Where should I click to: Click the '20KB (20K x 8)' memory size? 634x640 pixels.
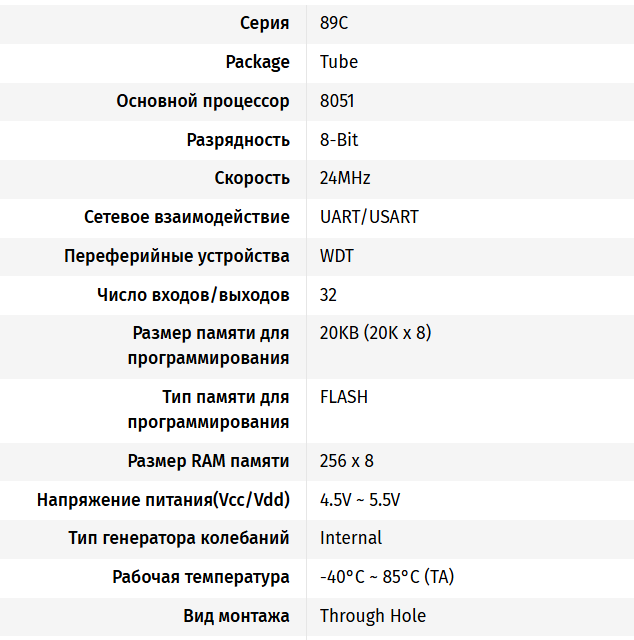pyautogui.click(x=376, y=333)
